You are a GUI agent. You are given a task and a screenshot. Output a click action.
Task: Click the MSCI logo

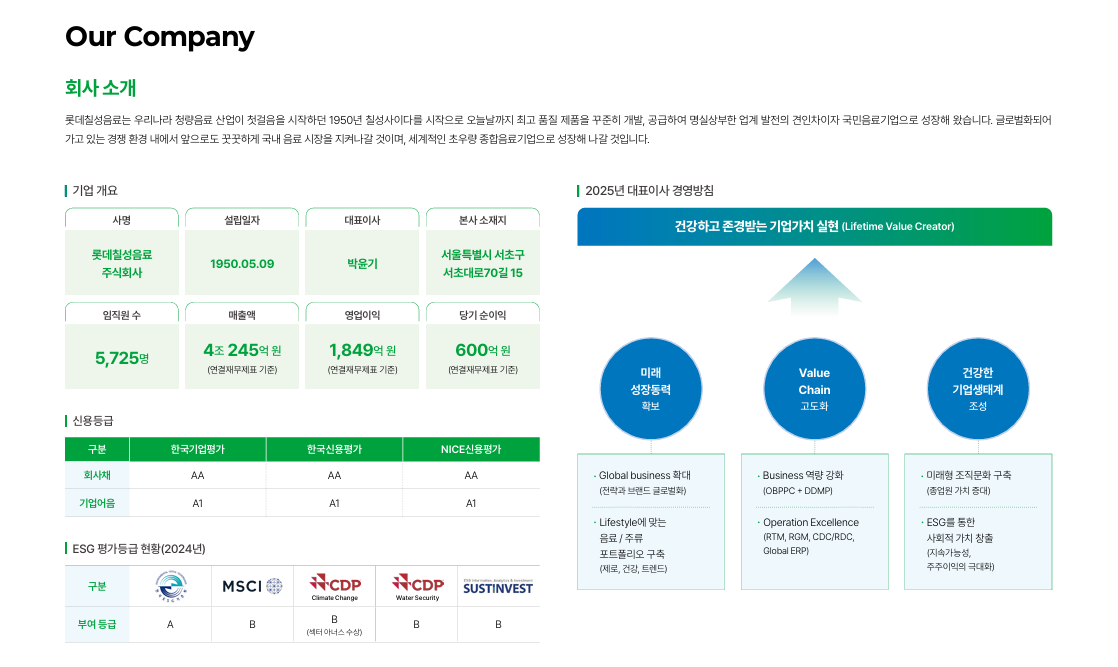click(252, 586)
